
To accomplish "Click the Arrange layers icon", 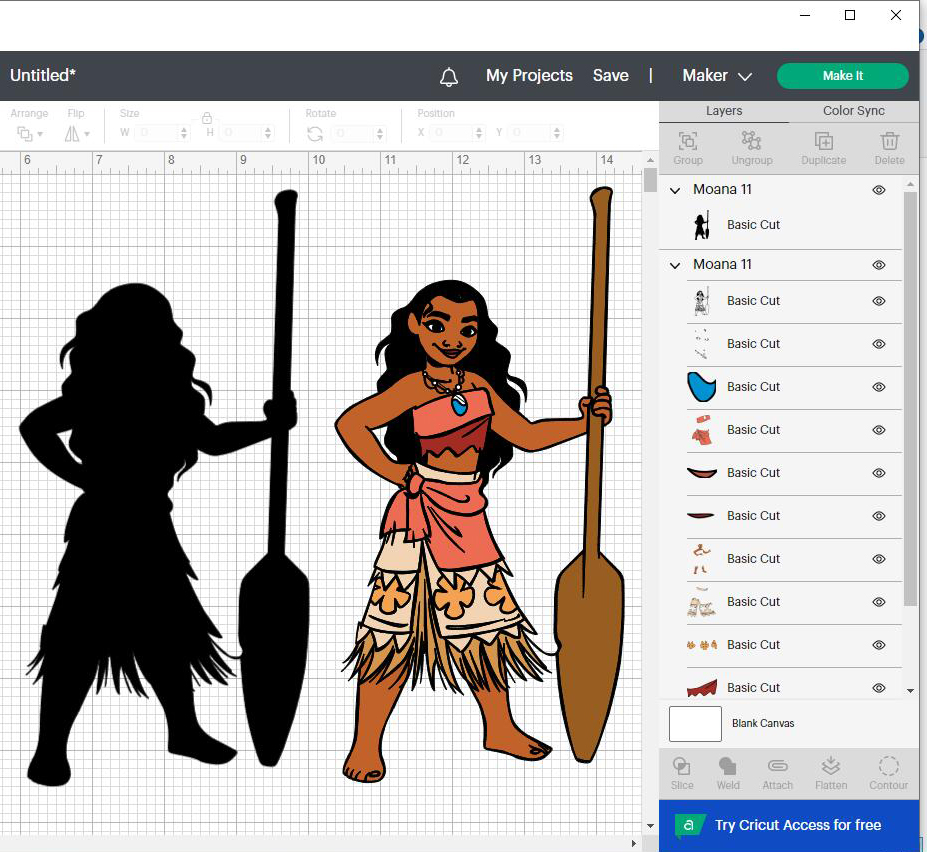I will (24, 134).
